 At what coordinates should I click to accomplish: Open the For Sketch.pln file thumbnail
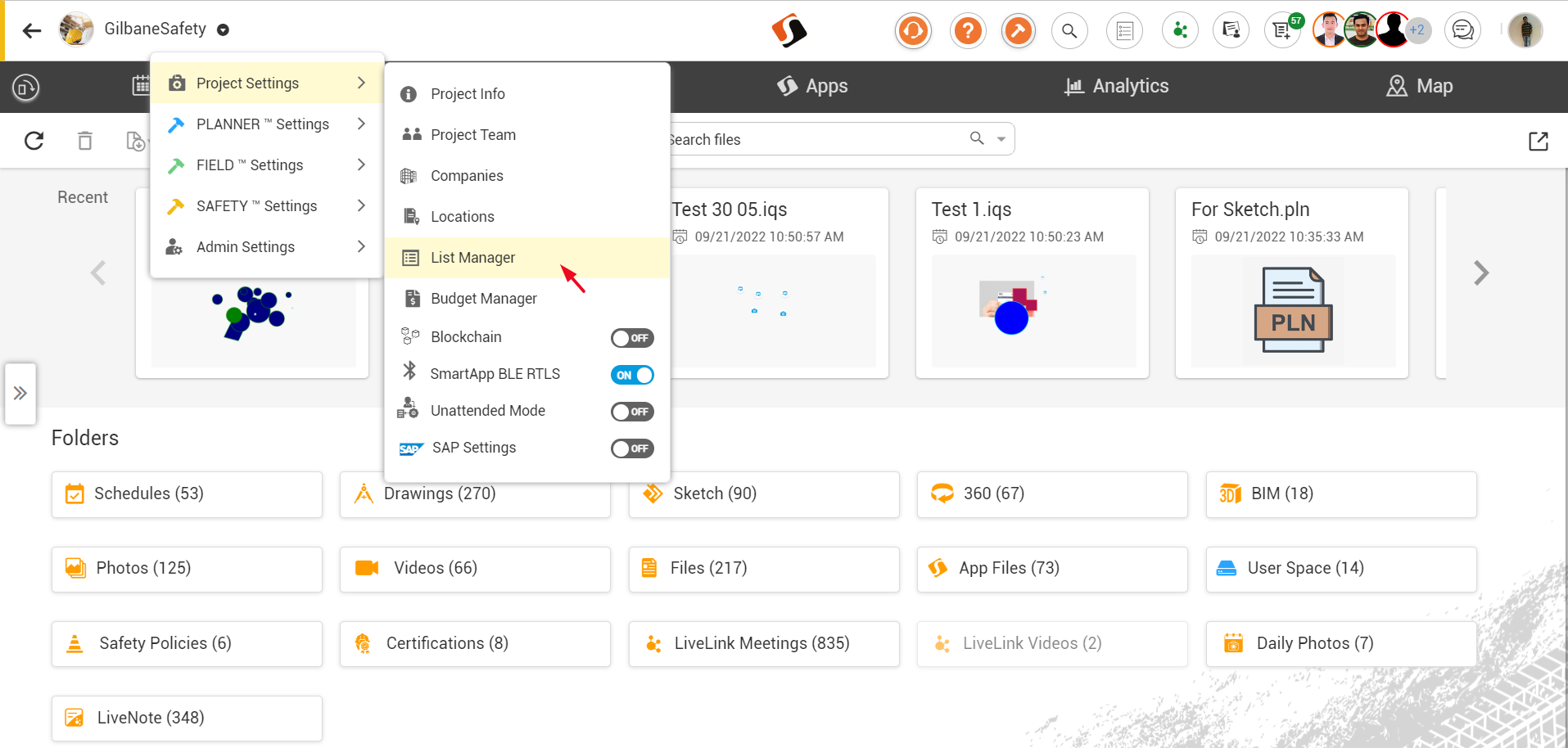[1293, 311]
